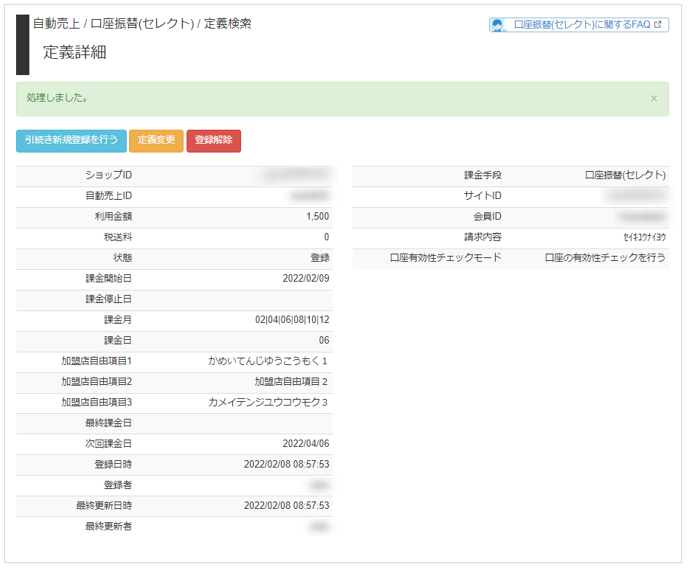Click the value カメイテンジユウコウモク３
This screenshot has height=572, width=694.
[x=268, y=402]
